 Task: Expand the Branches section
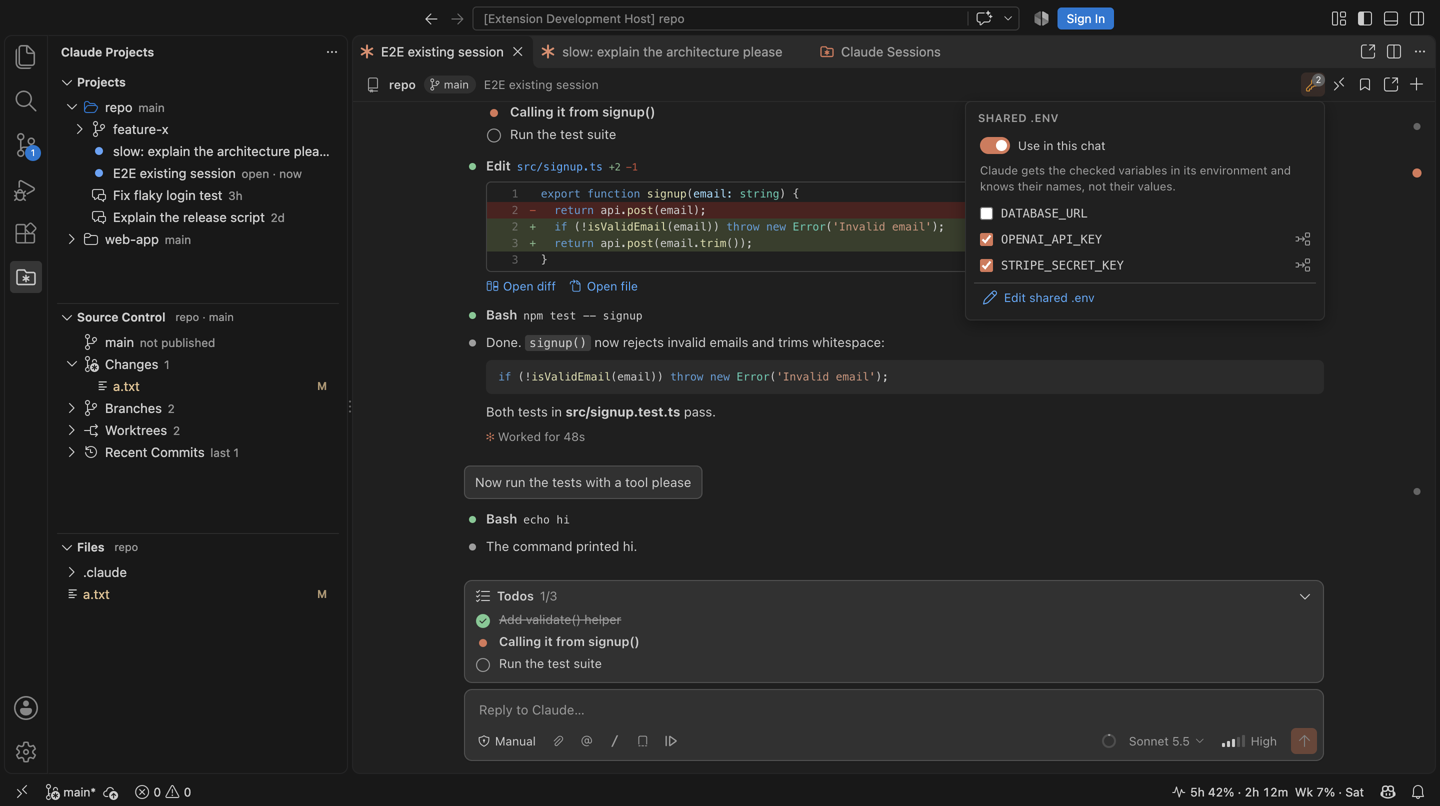tap(72, 409)
